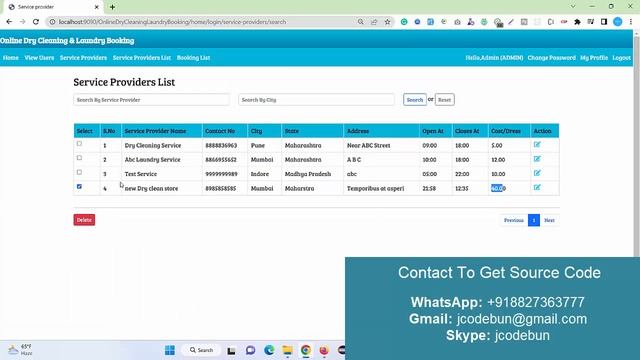Click the page vertical scrollbar

tap(636, 147)
